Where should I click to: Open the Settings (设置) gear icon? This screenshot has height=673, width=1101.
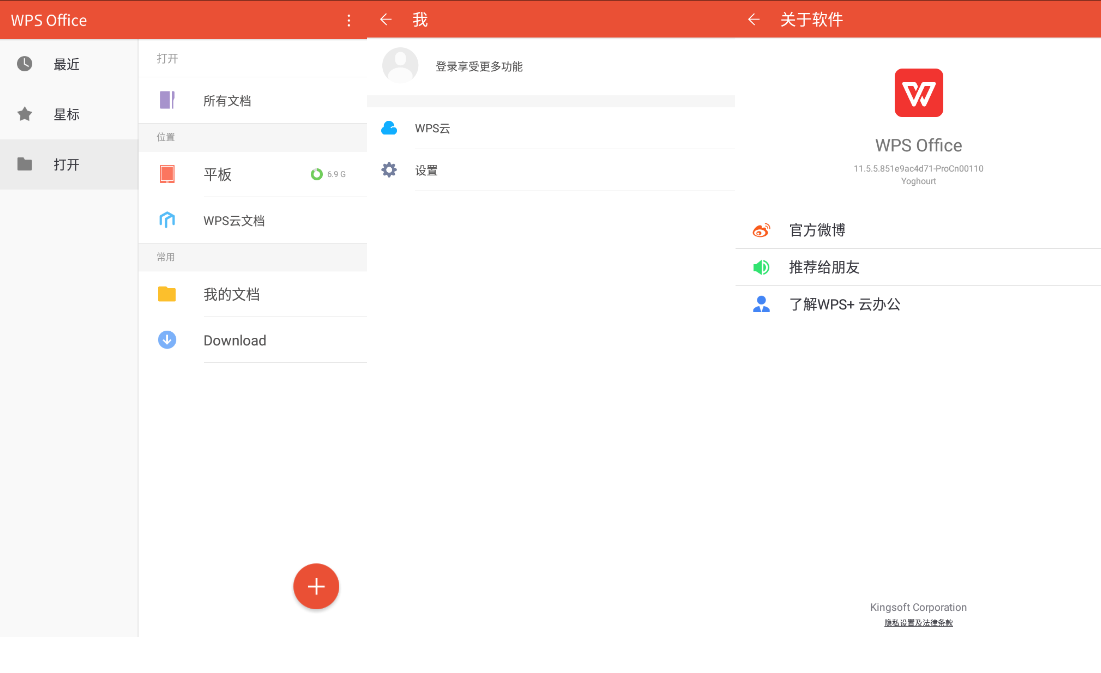389,169
